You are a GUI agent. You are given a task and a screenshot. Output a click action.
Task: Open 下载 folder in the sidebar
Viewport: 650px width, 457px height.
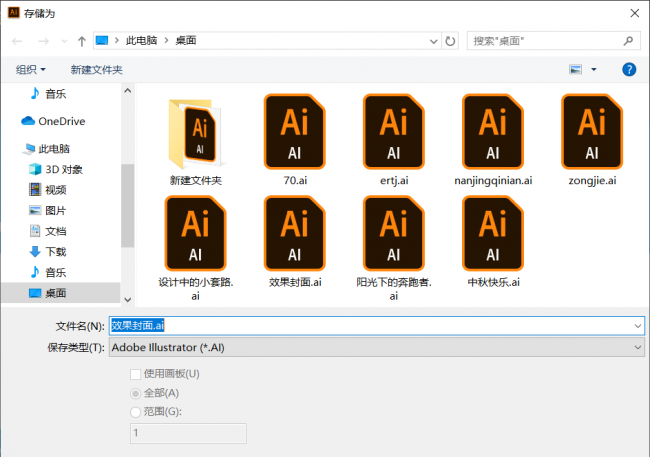(x=48, y=251)
